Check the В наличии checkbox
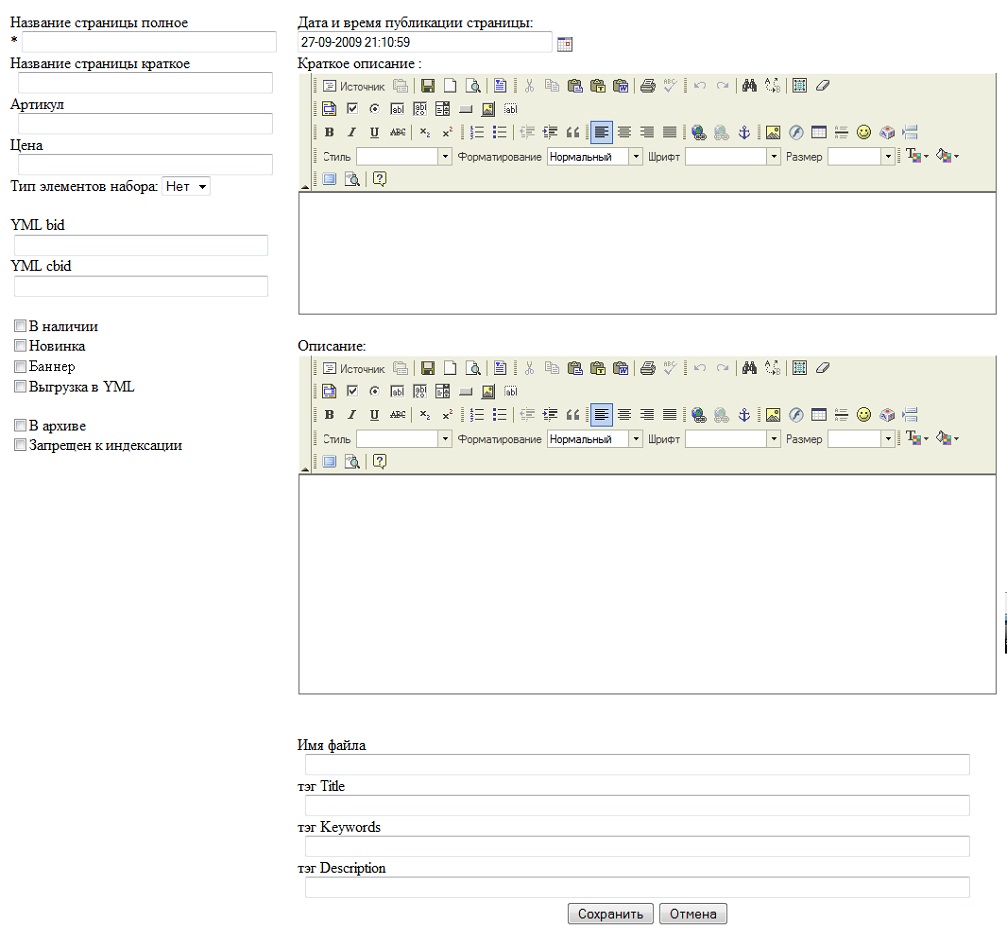The image size is (1008, 938). (21, 326)
